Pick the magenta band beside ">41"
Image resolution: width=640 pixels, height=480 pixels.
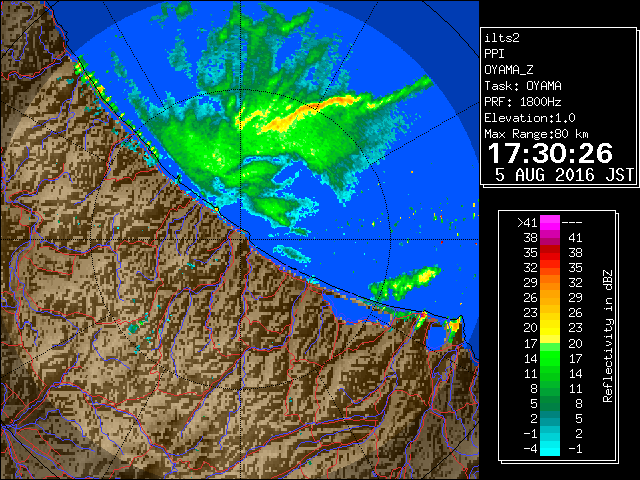(550, 223)
